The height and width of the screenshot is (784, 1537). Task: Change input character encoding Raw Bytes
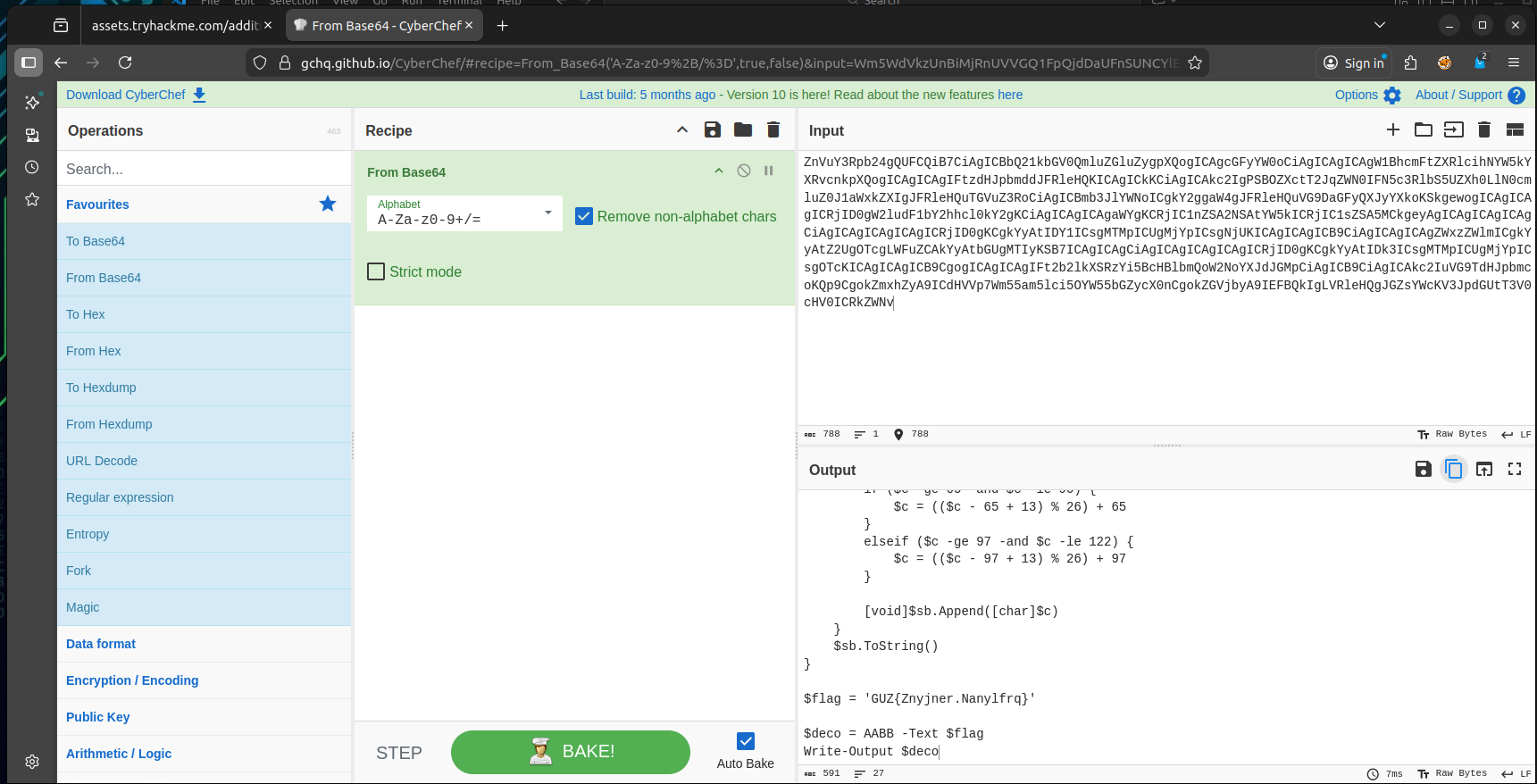coord(1453,434)
